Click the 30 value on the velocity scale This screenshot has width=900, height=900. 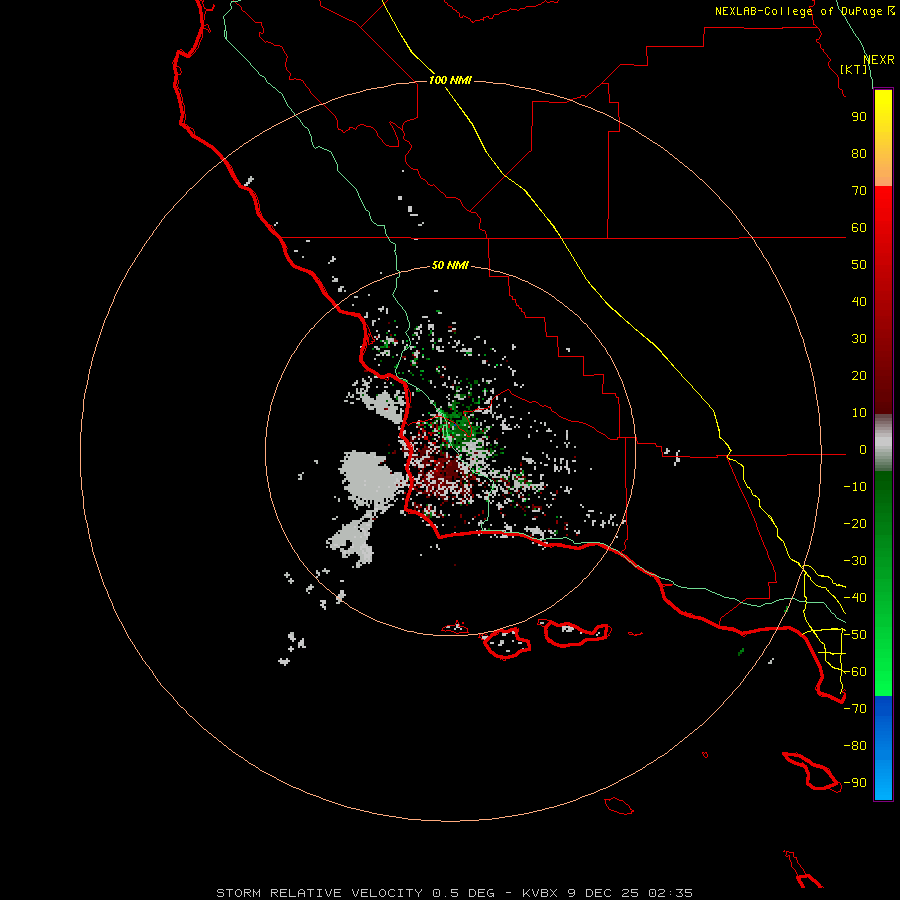coord(859,339)
